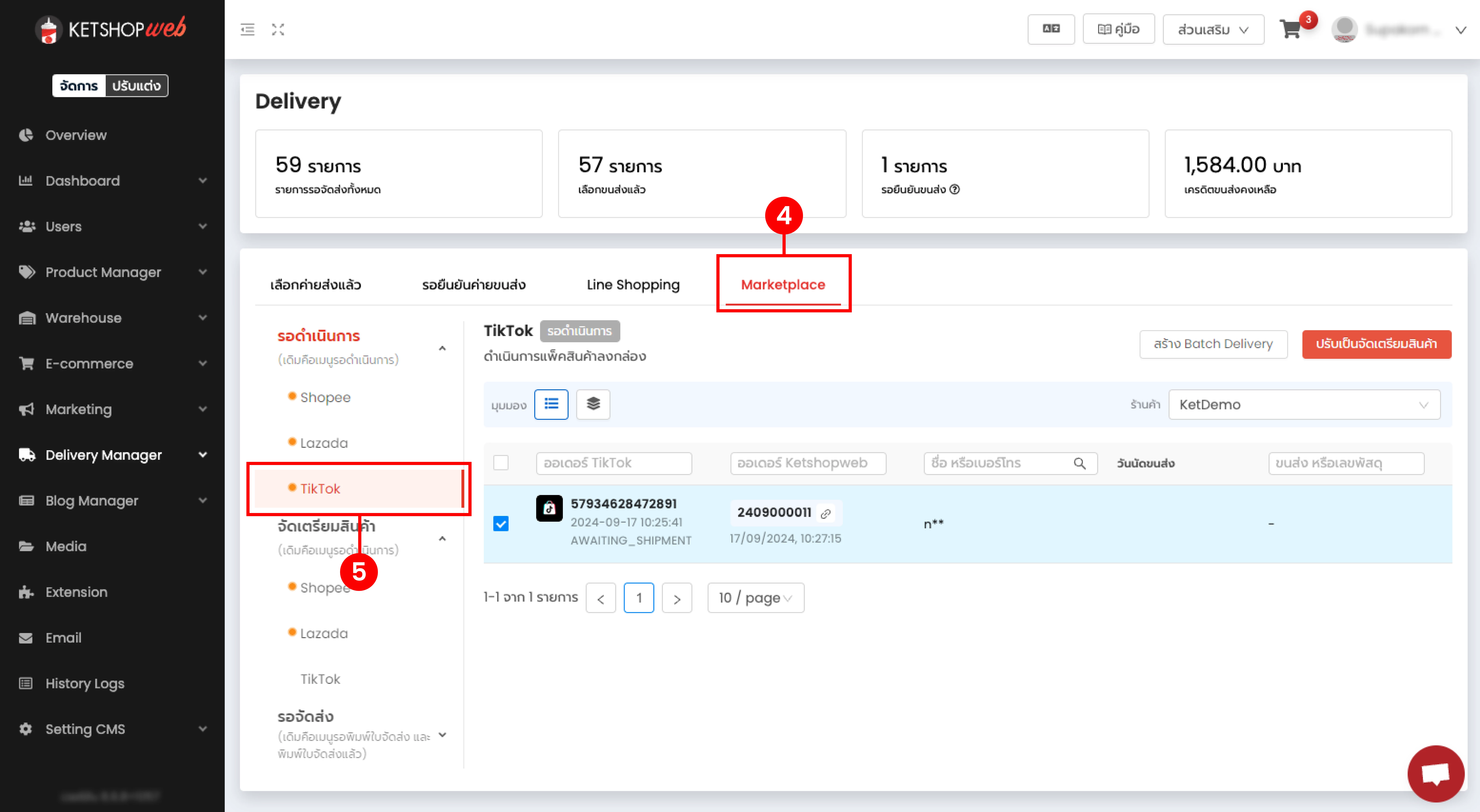Select page 1 in pagination

pos(639,598)
